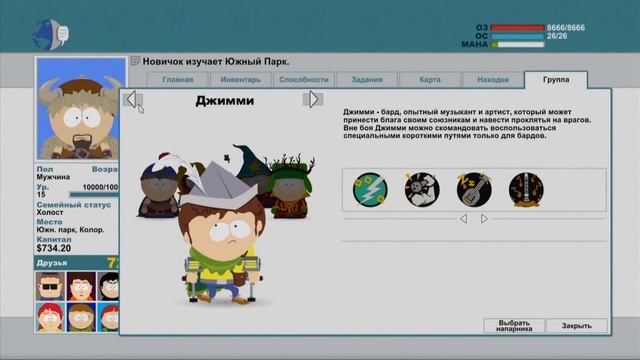Click the Выбрать напарника button
640x360 pixels.
click(x=514, y=326)
